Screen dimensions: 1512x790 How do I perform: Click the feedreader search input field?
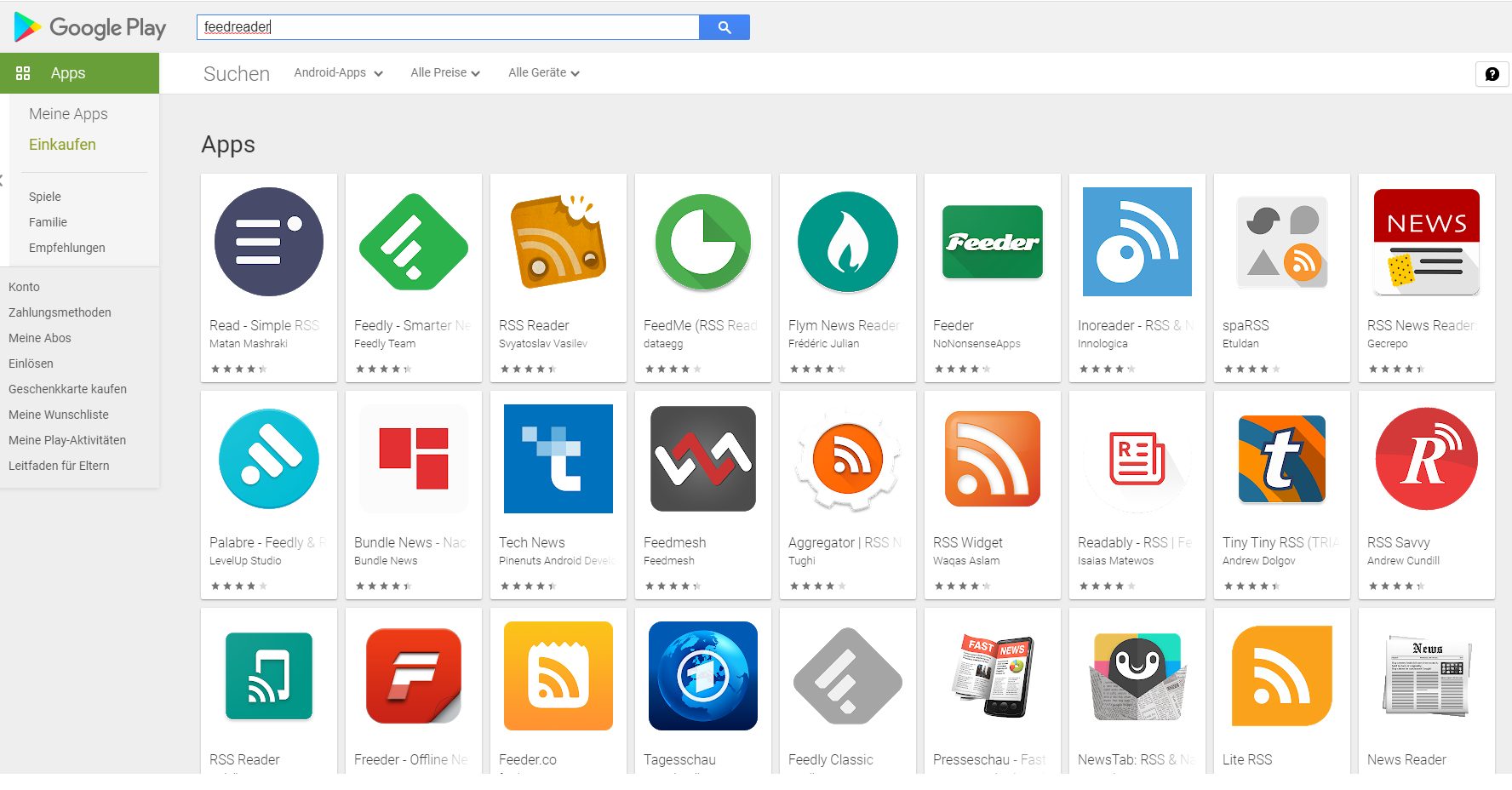447,27
